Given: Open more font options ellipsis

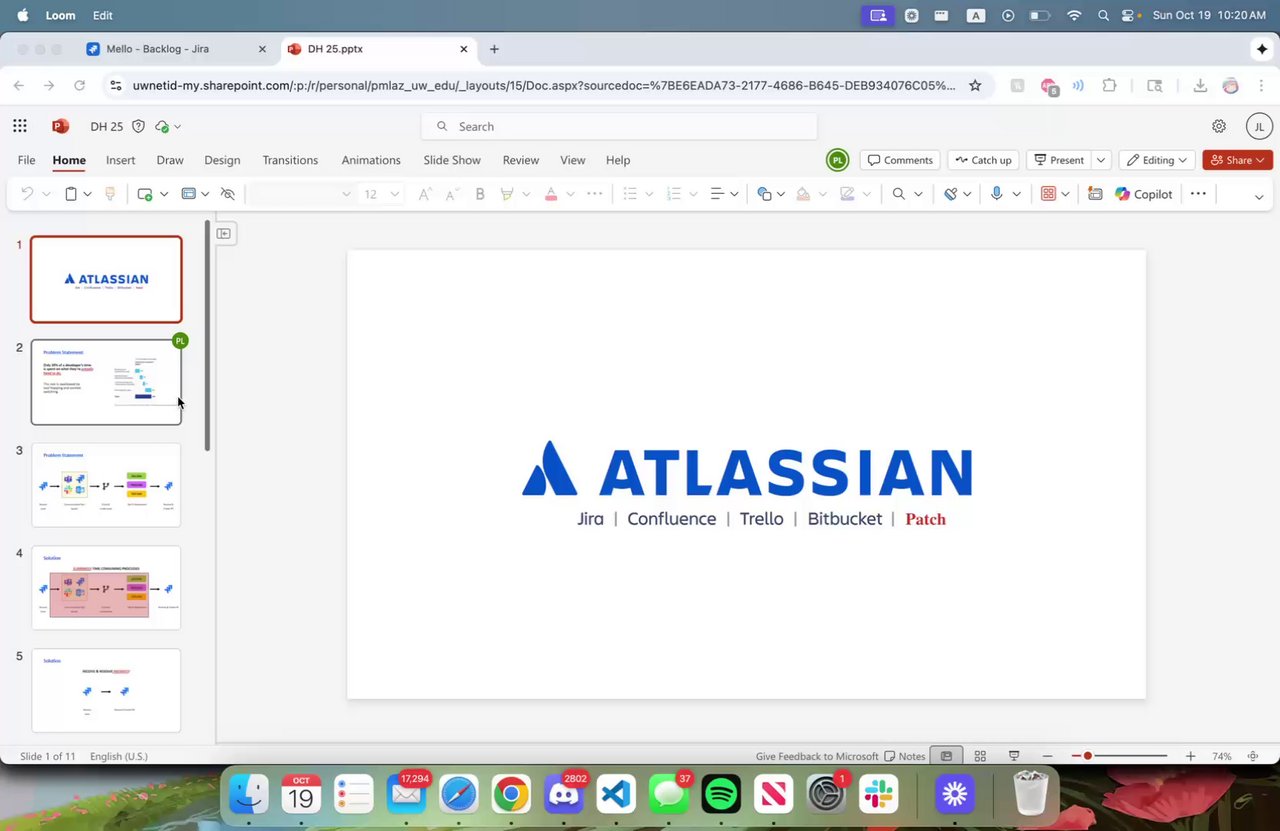Looking at the screenshot, I should tap(595, 194).
